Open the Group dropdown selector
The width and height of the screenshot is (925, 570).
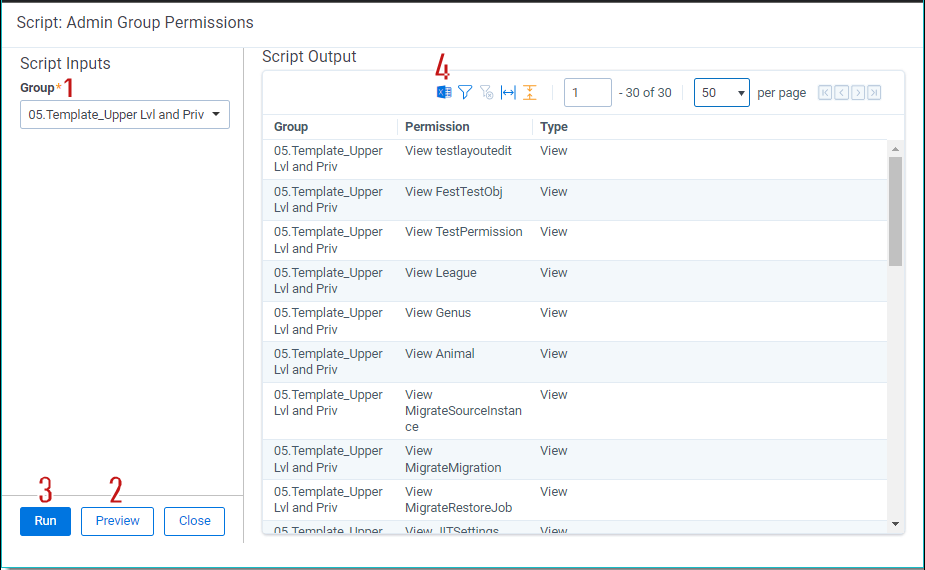point(125,114)
